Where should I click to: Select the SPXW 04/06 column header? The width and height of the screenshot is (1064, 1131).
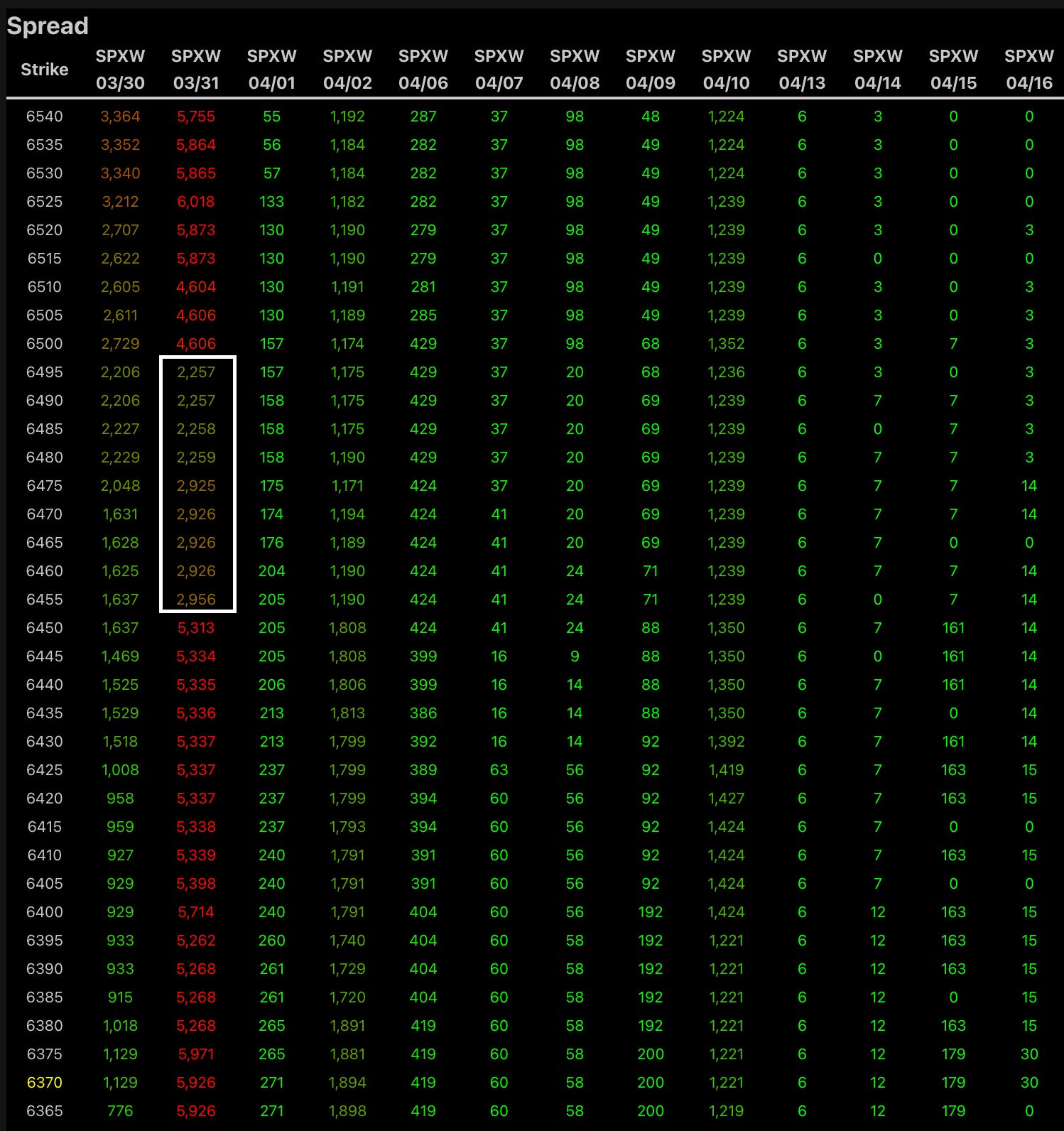(x=423, y=70)
